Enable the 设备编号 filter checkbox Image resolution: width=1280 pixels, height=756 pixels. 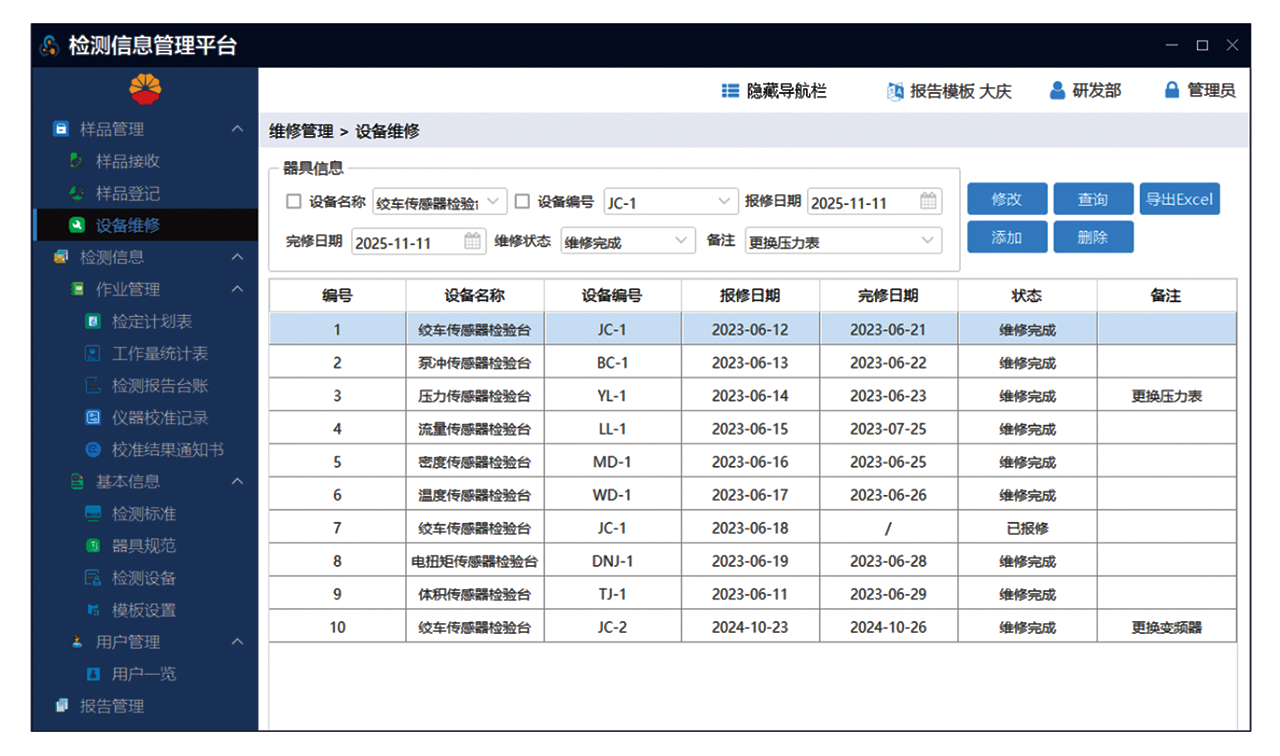point(522,202)
